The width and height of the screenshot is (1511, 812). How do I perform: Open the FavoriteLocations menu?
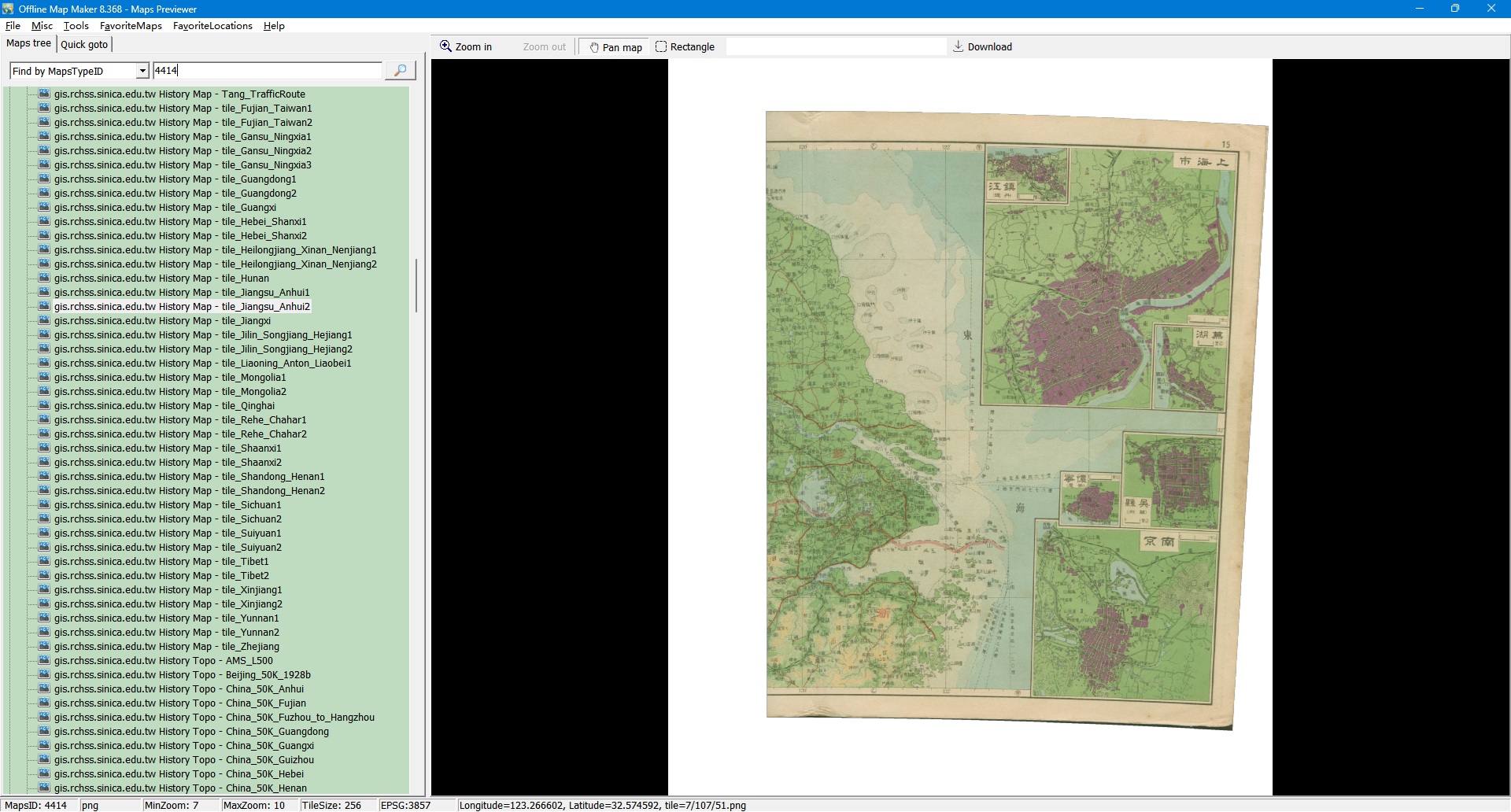point(212,25)
